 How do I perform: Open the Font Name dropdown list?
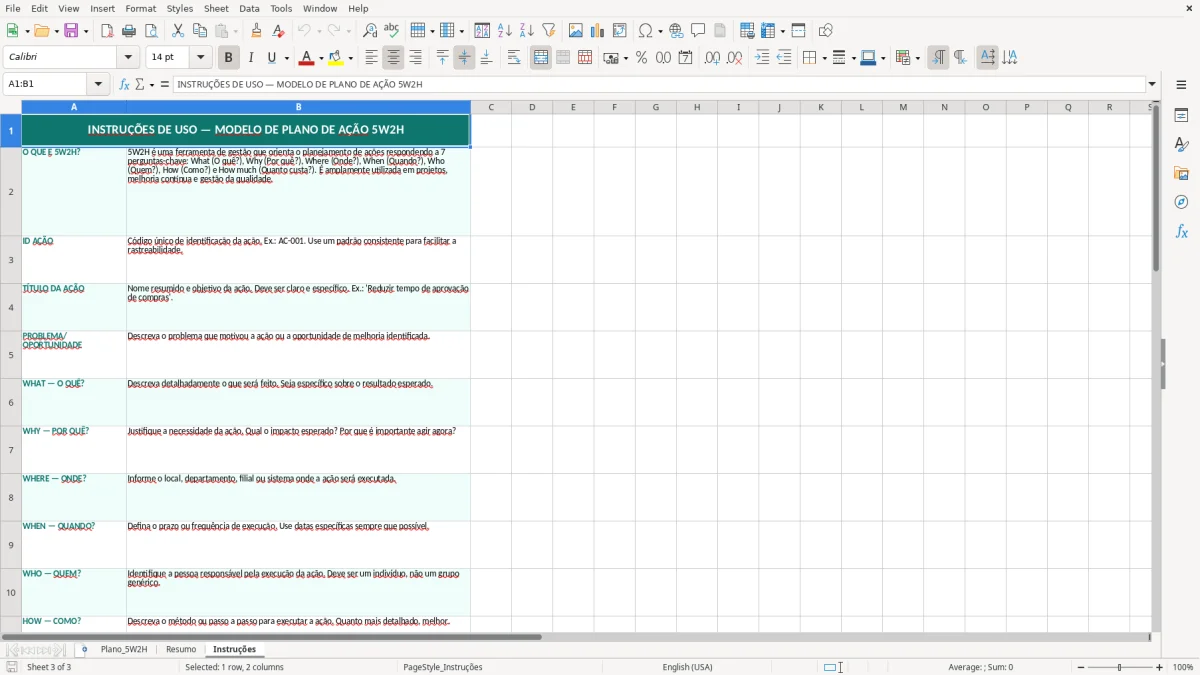128,58
